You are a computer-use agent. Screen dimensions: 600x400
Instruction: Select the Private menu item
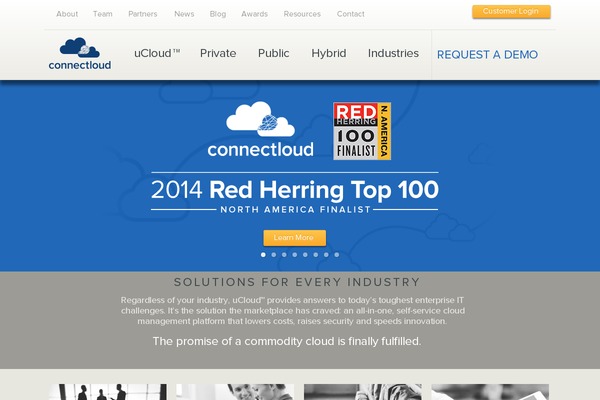coord(218,53)
